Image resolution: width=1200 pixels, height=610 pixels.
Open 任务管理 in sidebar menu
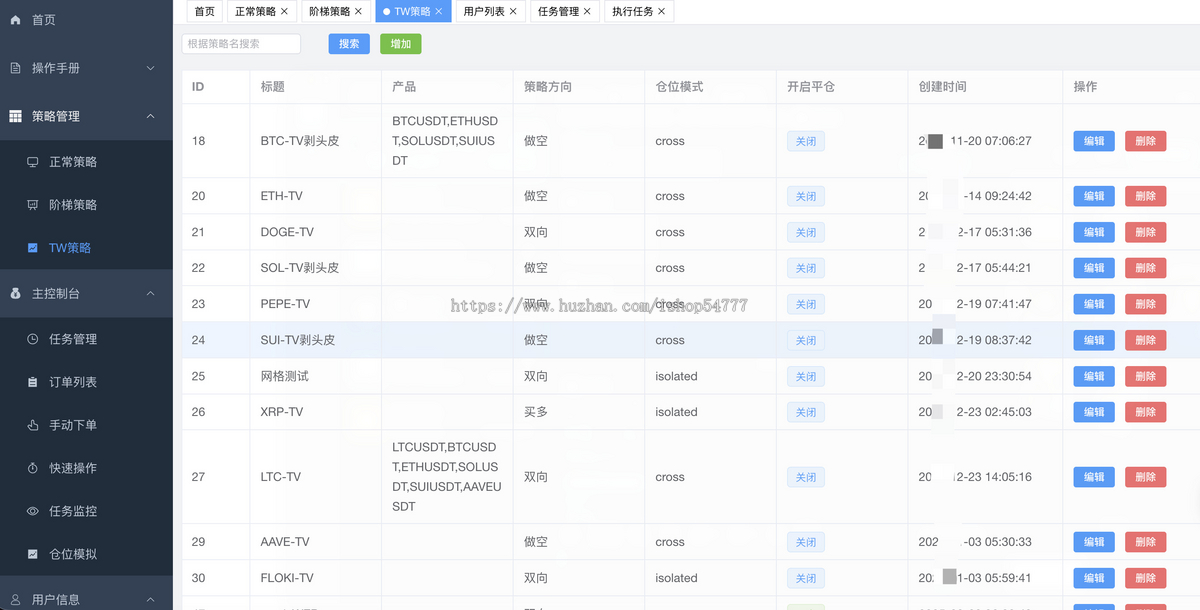pos(86,340)
